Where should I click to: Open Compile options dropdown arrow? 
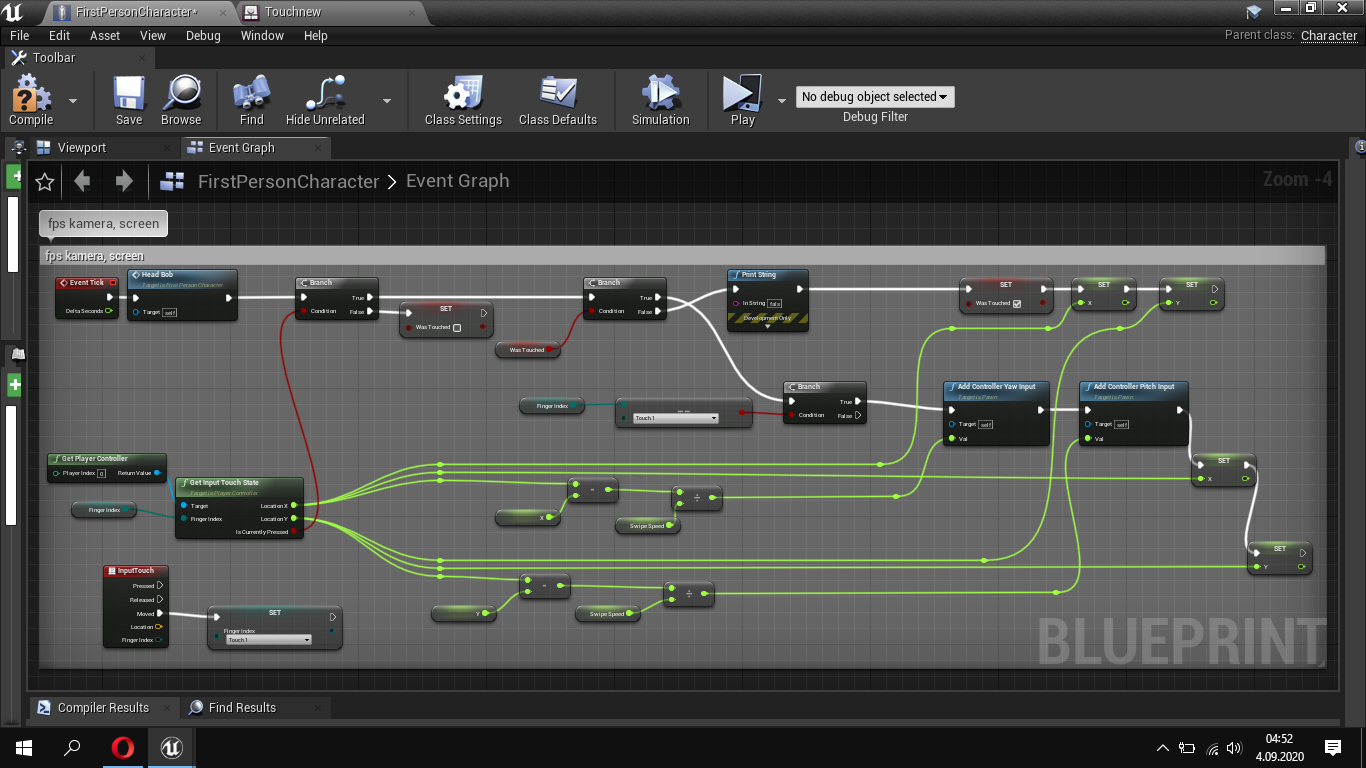point(73,100)
